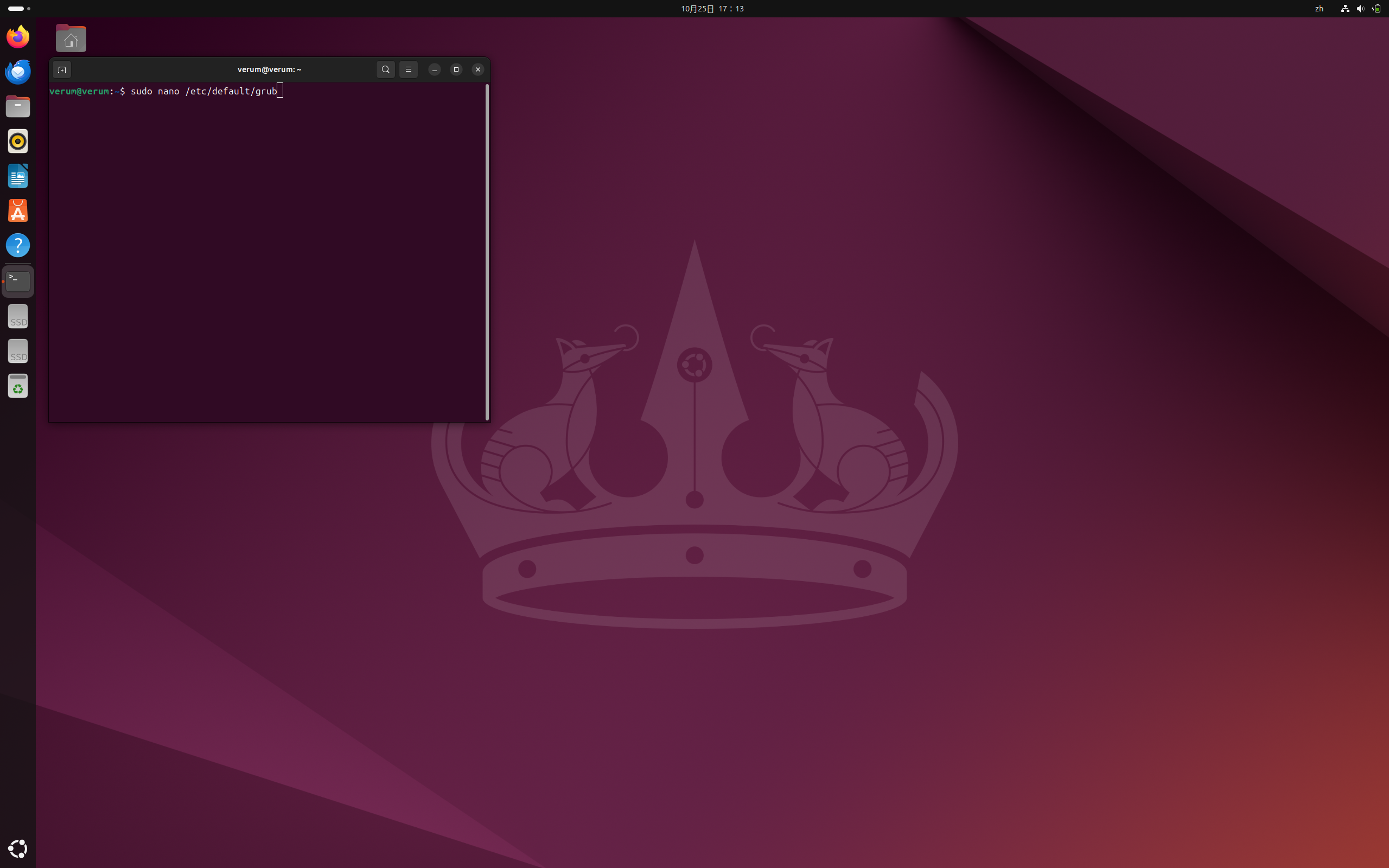Click the battery icon in top bar
Image resolution: width=1389 pixels, height=868 pixels.
point(1376,9)
